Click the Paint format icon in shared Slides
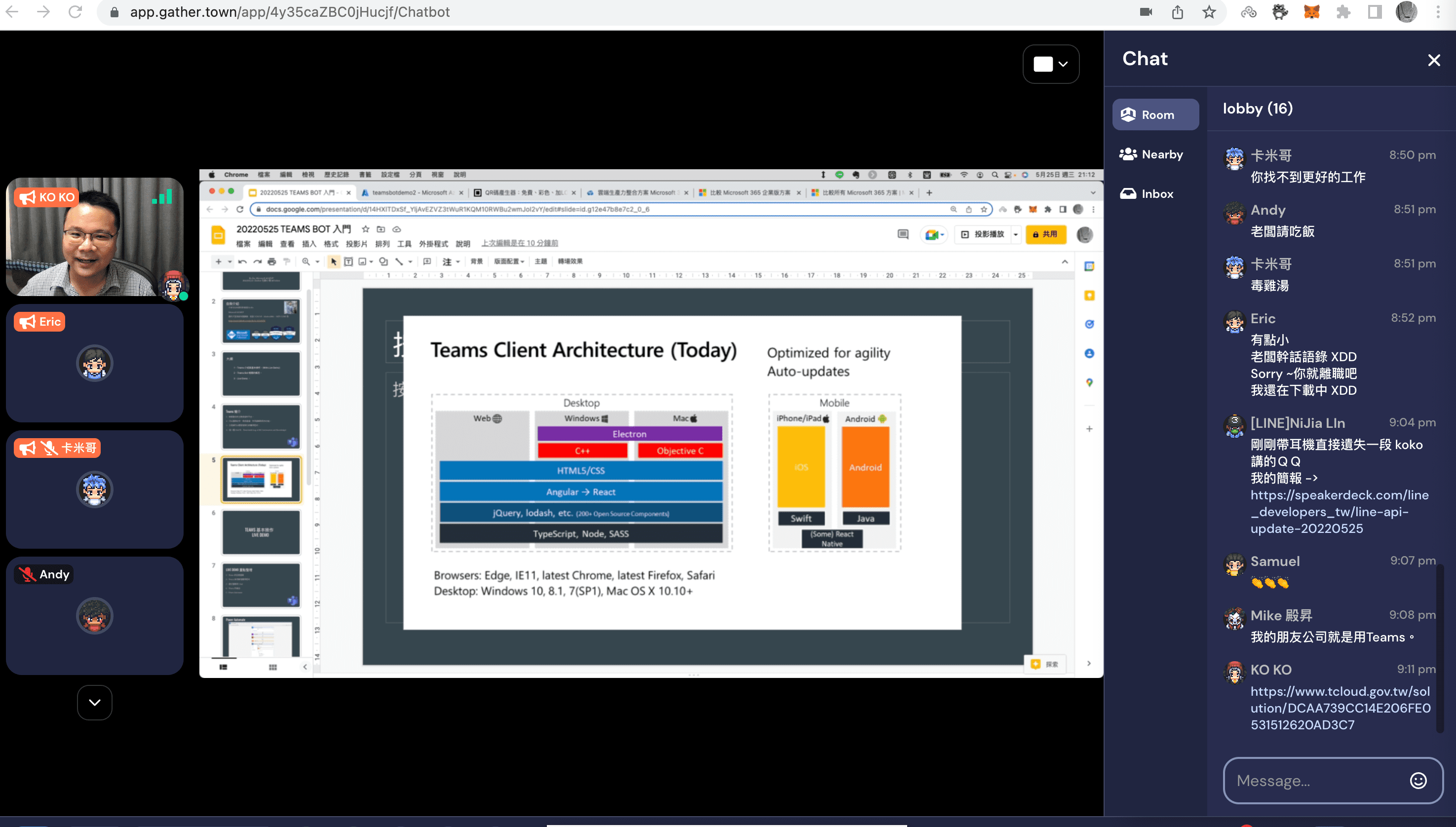 coord(287,262)
